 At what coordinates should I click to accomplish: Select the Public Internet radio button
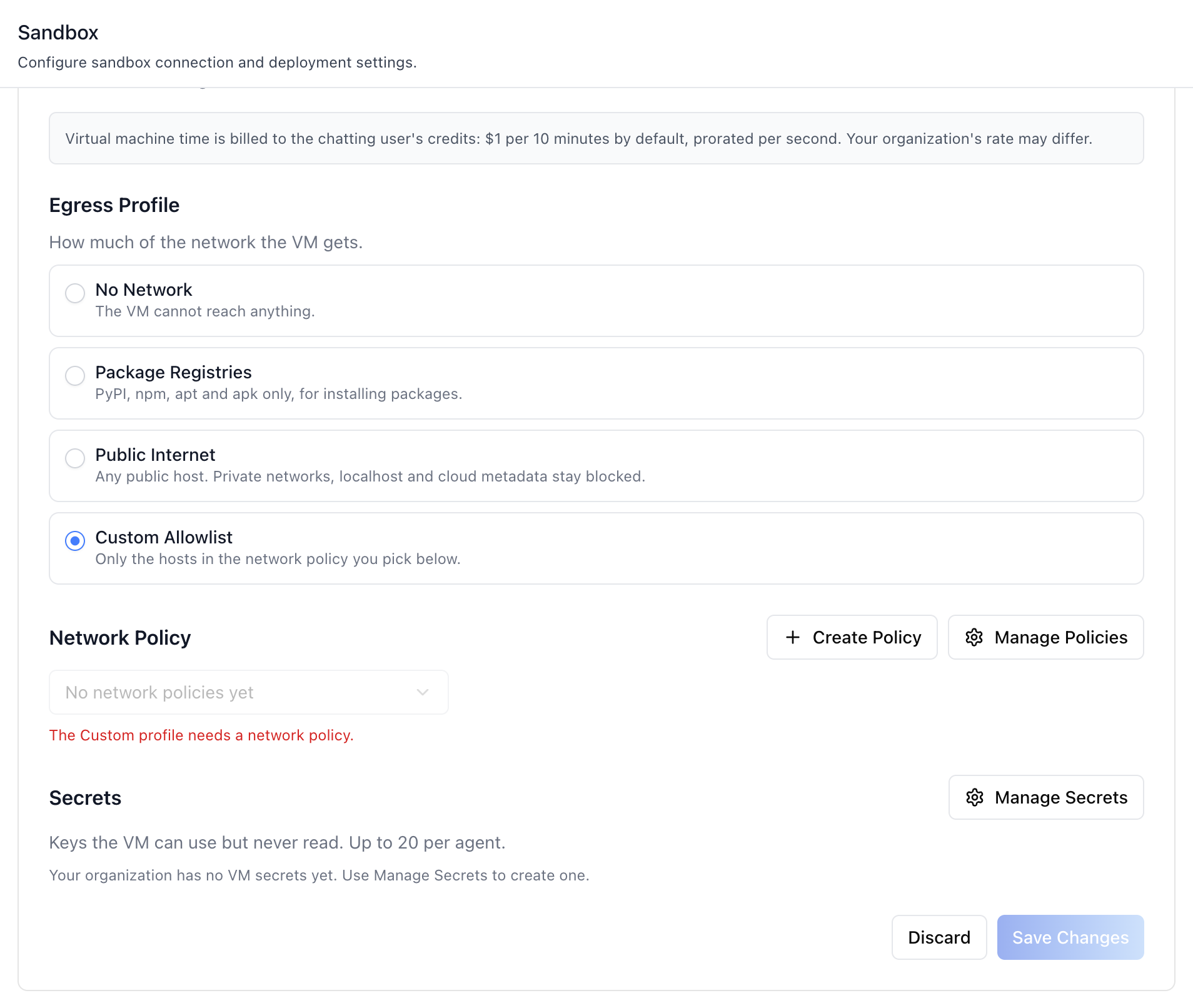tap(75, 458)
